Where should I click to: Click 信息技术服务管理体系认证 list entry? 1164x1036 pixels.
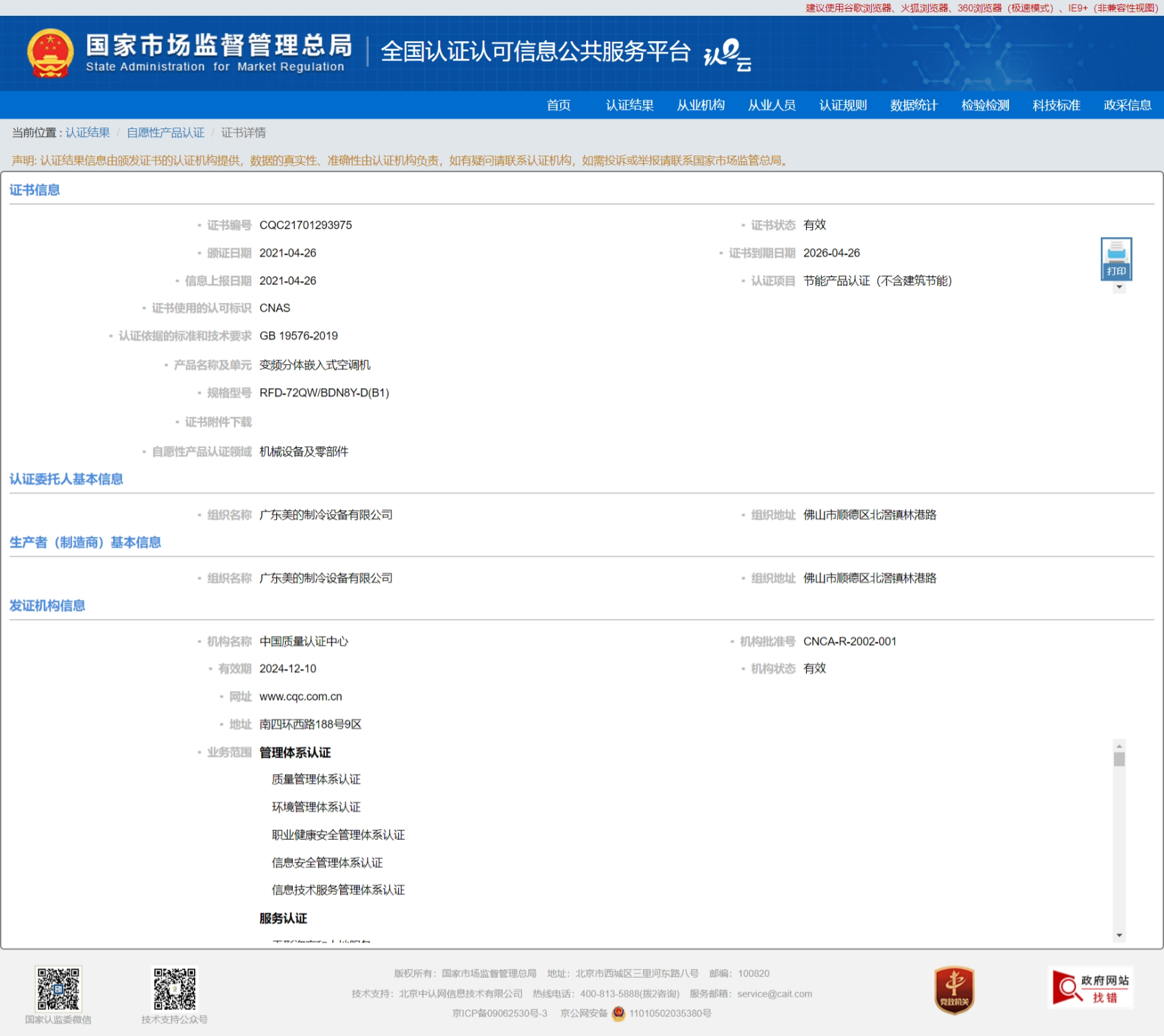338,890
